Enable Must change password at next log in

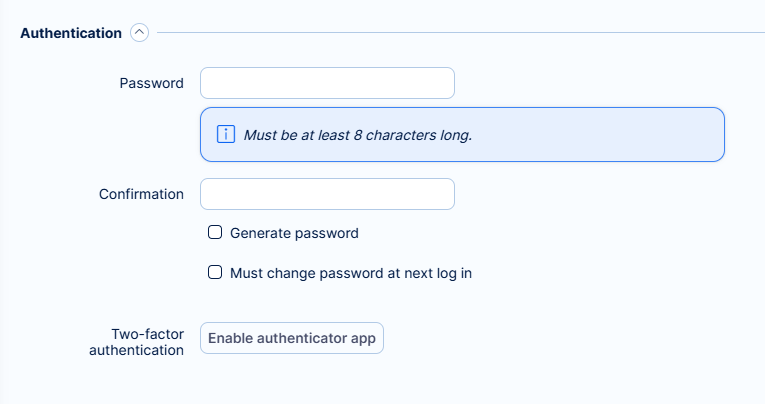(214, 272)
